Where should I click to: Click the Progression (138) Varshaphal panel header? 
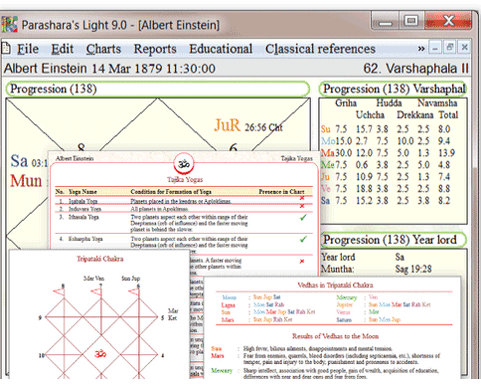393,89
